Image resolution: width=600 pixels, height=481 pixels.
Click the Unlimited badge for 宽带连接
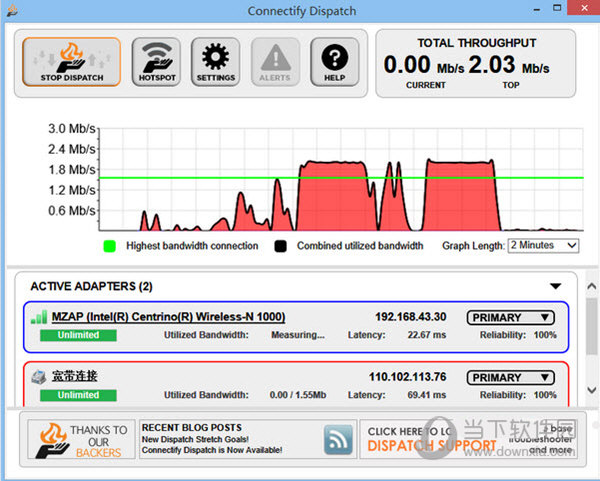click(x=78, y=395)
